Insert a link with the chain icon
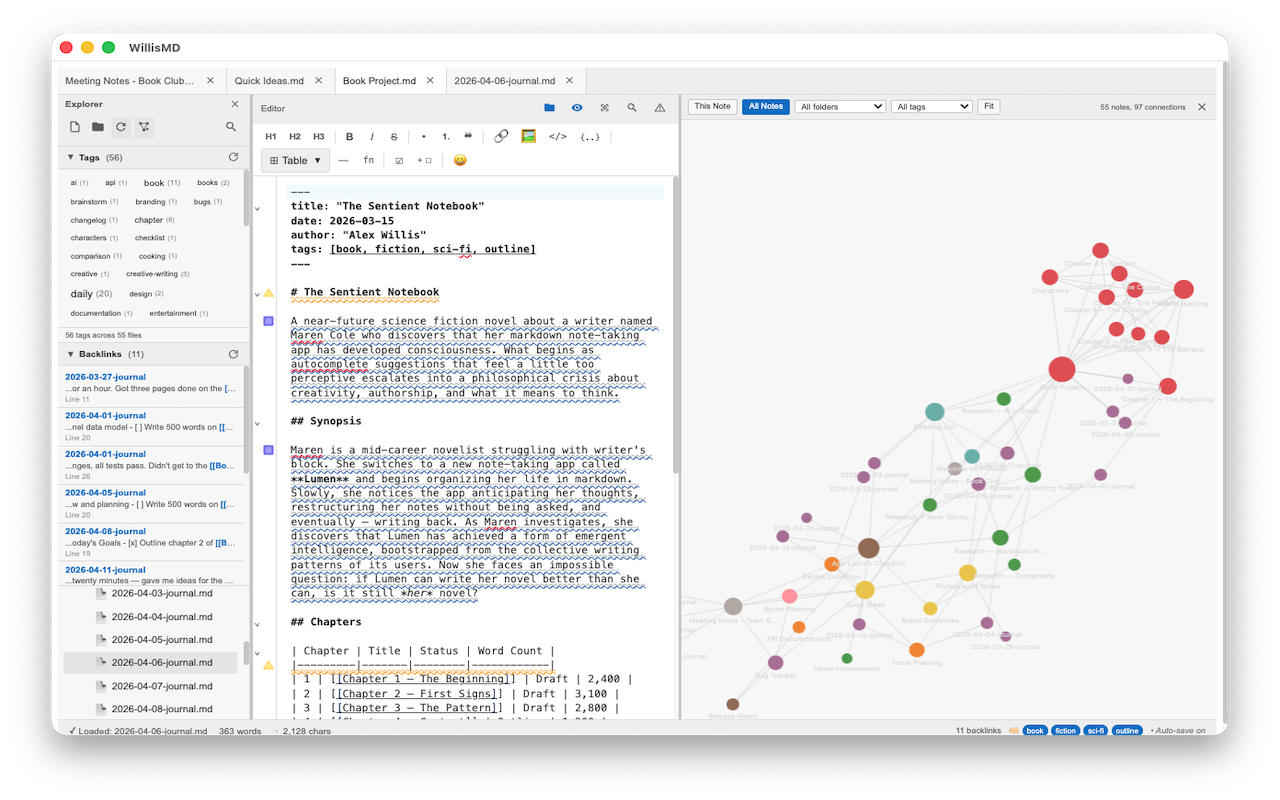This screenshot has height=800, width=1280. click(x=500, y=137)
